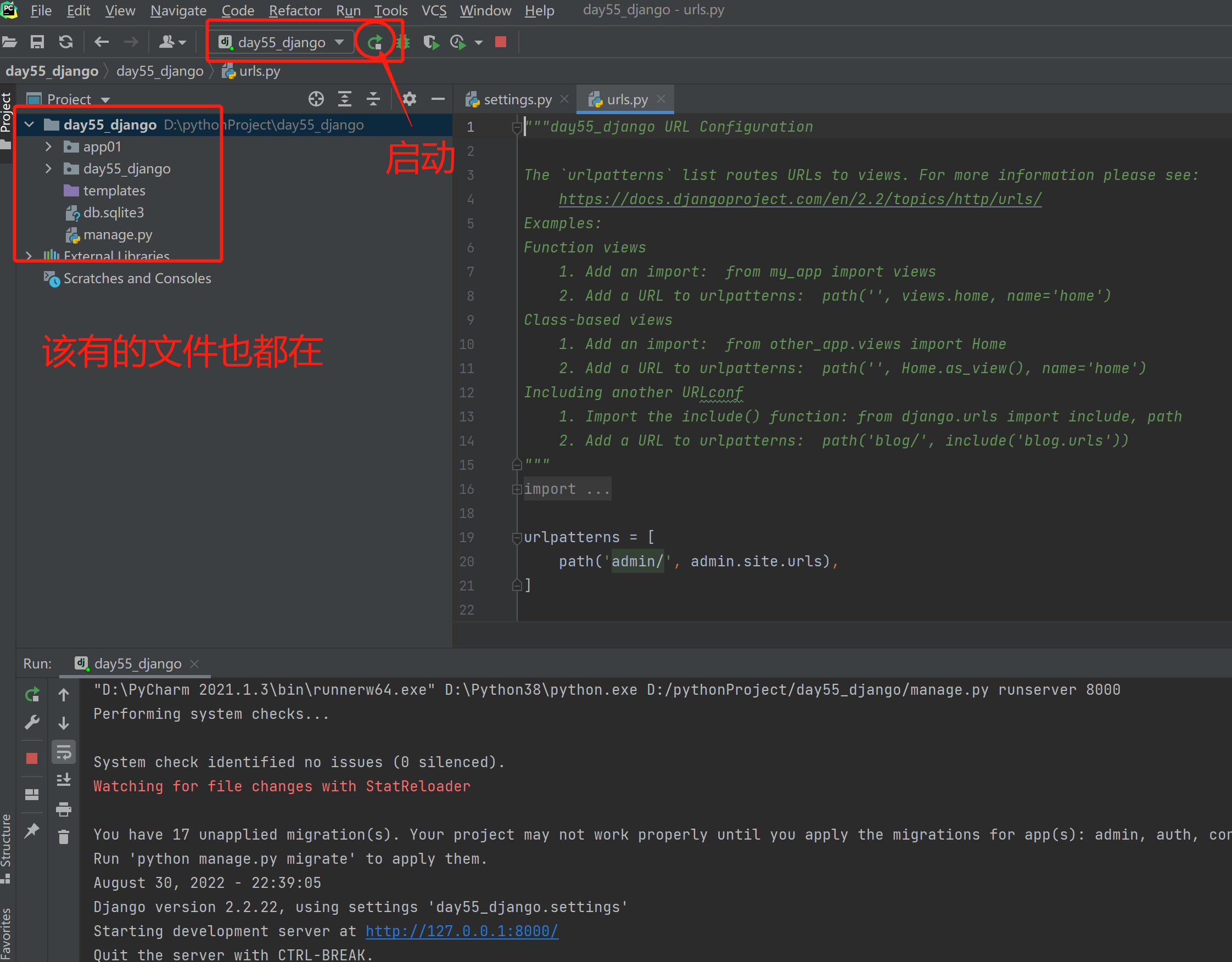The height and width of the screenshot is (962, 1232).
Task: Rerun day55_django with green toolbar icon
Action: click(x=374, y=42)
